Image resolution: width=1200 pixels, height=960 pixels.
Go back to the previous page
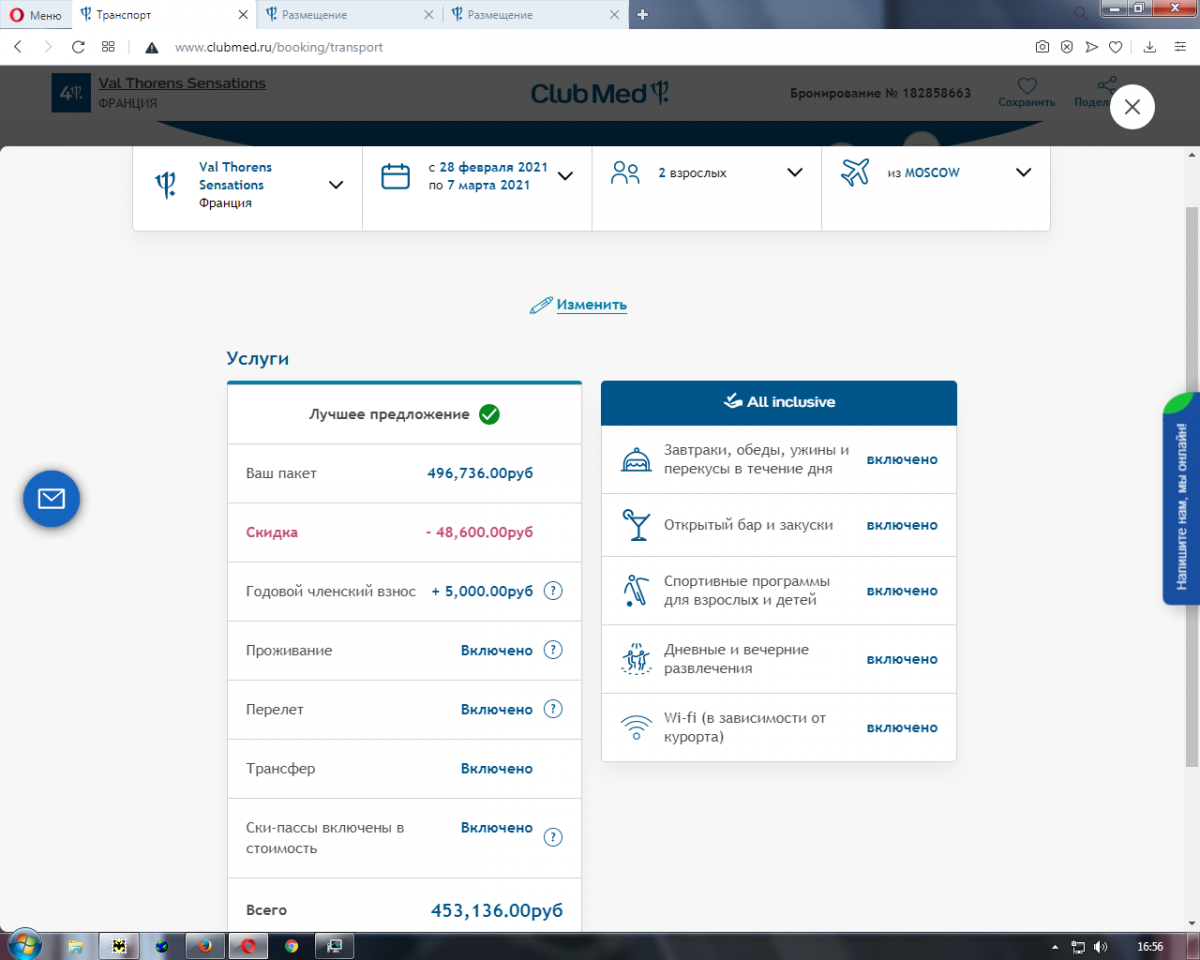tap(18, 47)
